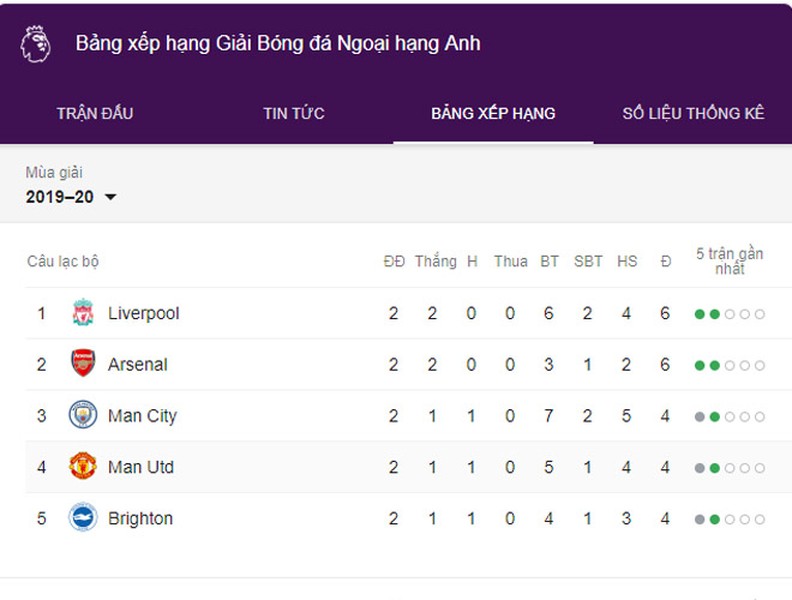This screenshot has height=600, width=792.
Task: Click the Premier League lion logo
Action: [x=35, y=44]
